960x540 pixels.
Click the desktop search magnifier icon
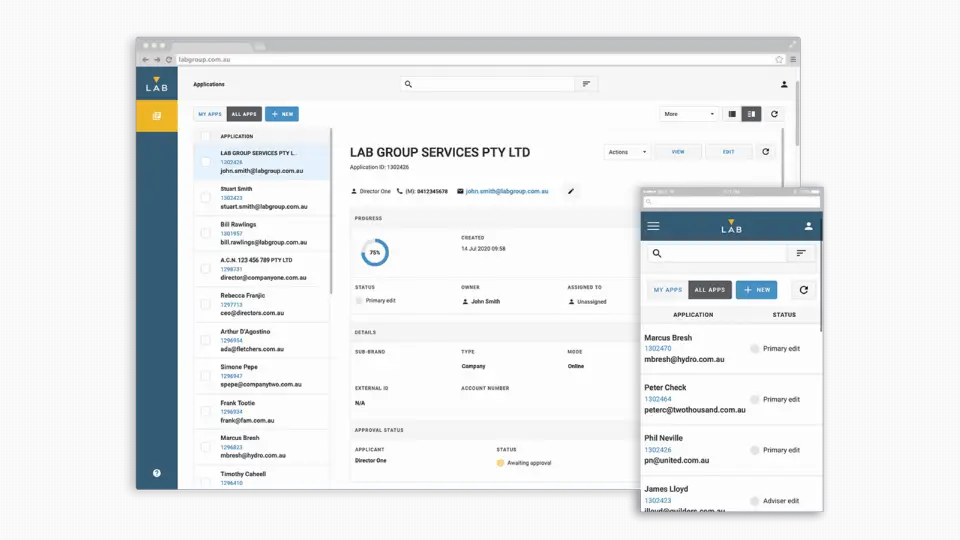click(408, 84)
